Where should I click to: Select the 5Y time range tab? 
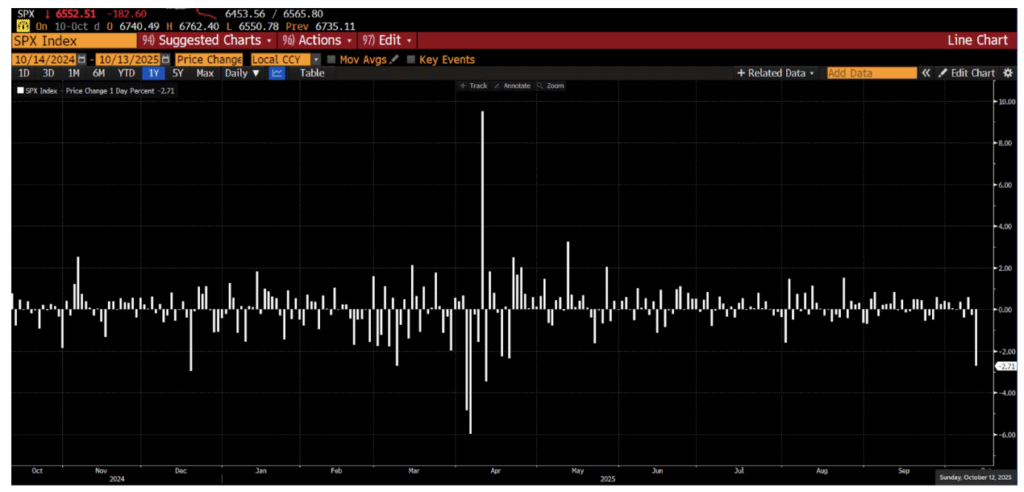point(177,73)
